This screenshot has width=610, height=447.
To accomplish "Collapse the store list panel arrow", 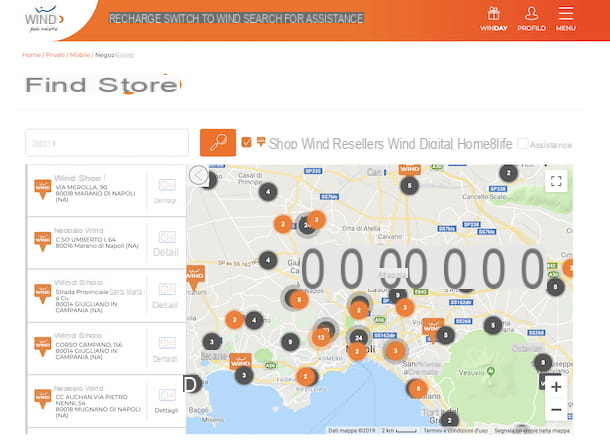I will click(x=198, y=175).
